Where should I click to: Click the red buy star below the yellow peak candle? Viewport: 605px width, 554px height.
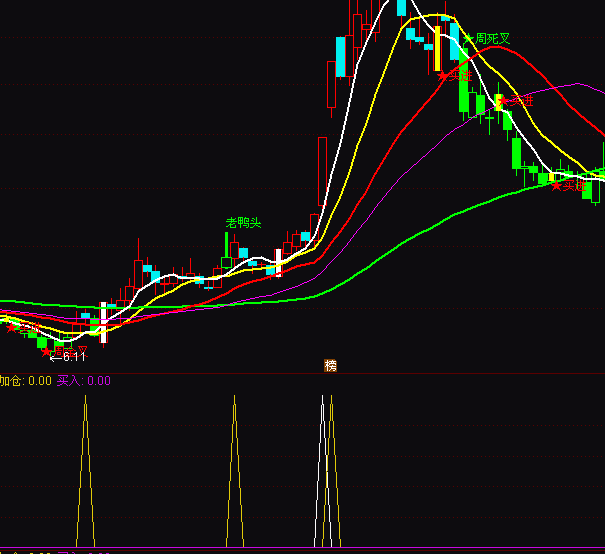tap(443, 75)
